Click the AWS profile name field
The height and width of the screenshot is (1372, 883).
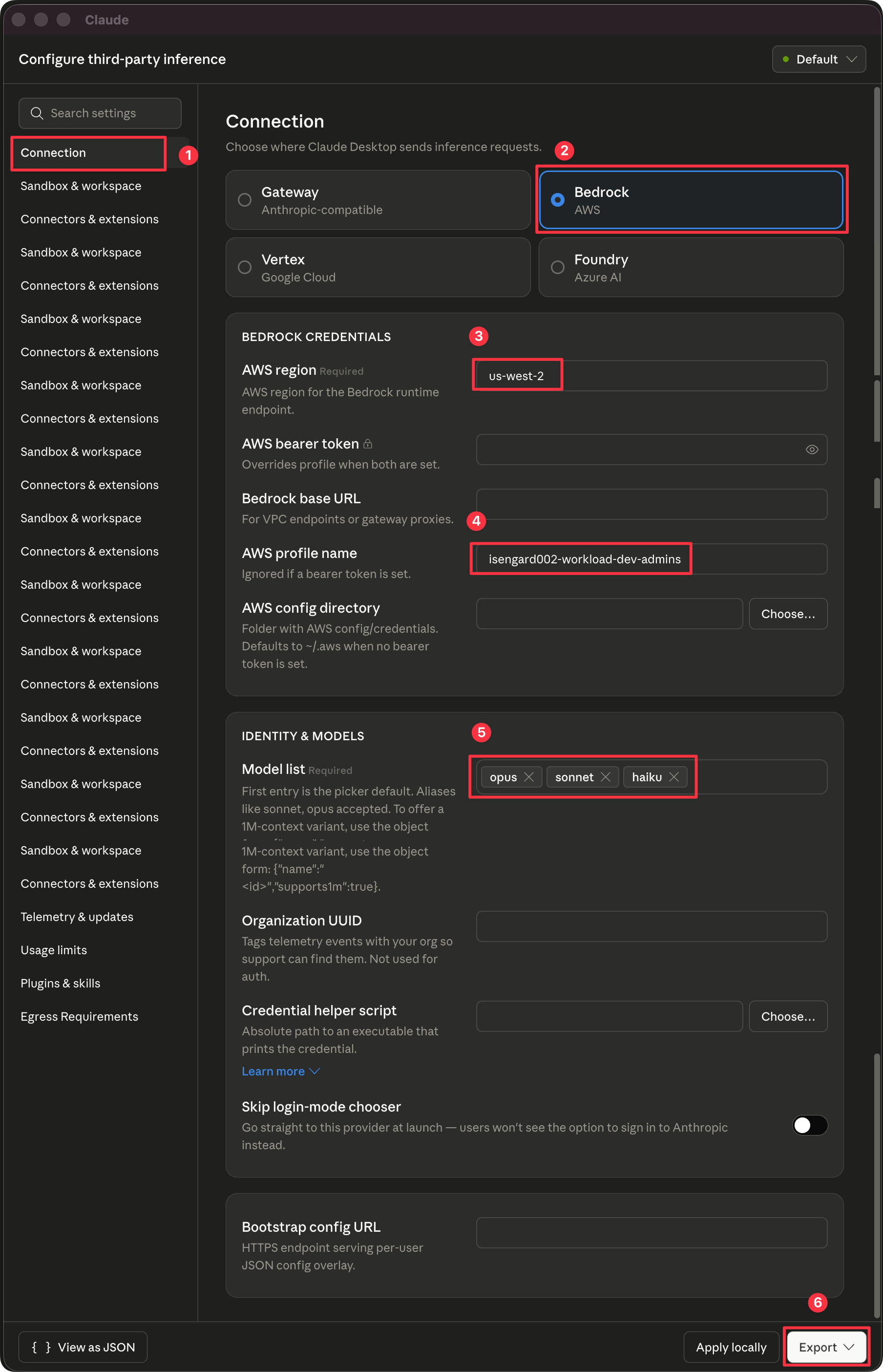coord(652,558)
